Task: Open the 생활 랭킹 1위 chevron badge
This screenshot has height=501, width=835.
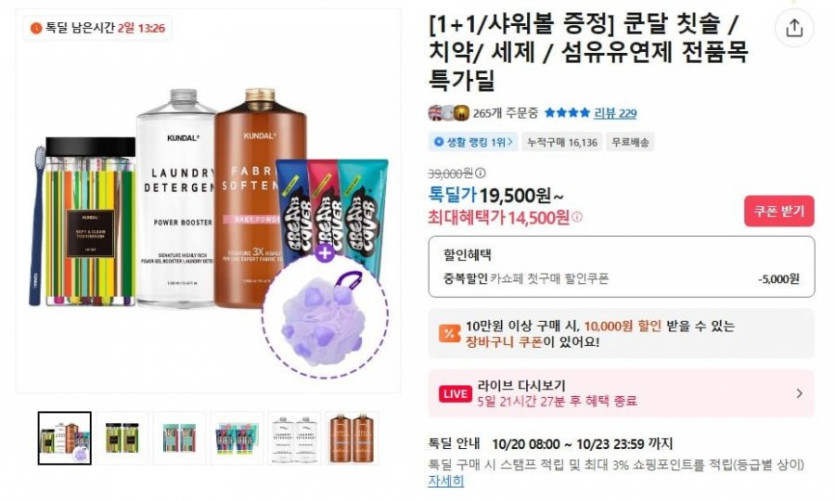Action: point(473,142)
